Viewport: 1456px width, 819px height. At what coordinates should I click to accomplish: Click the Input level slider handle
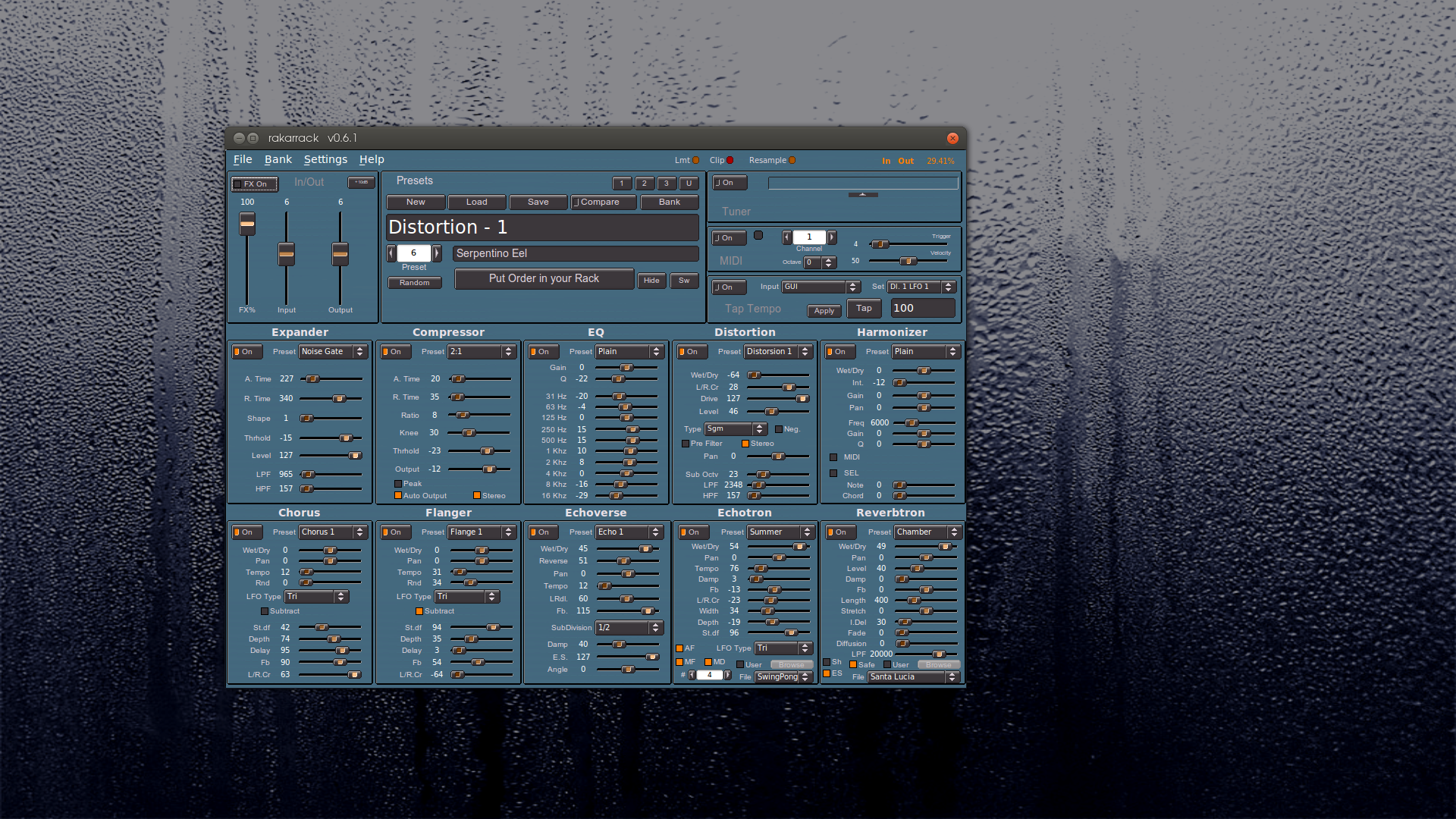coord(286,254)
